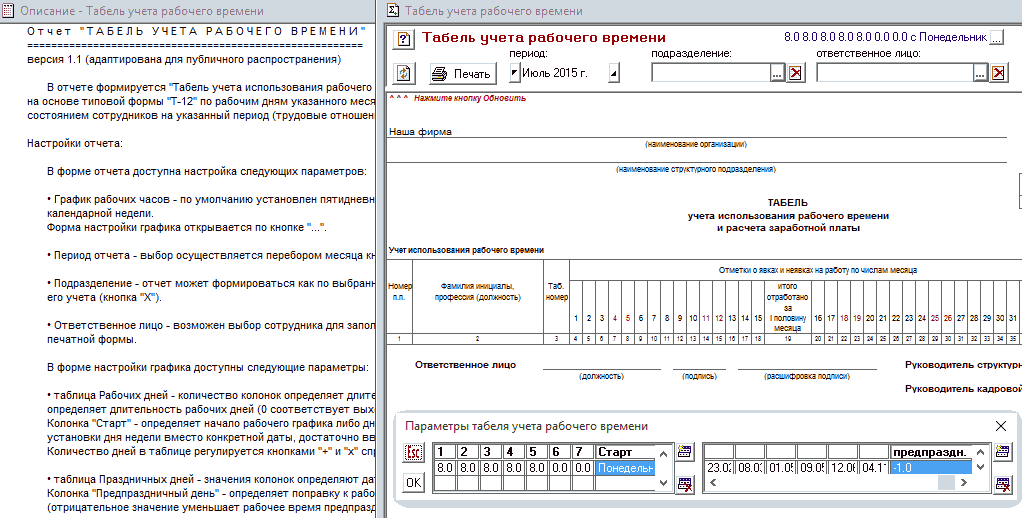Click the 12.06 holiday date cell
Image resolution: width=1022 pixels, height=518 pixels.
point(843,467)
